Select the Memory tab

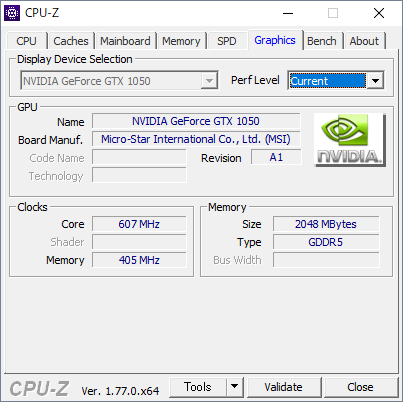(181, 41)
